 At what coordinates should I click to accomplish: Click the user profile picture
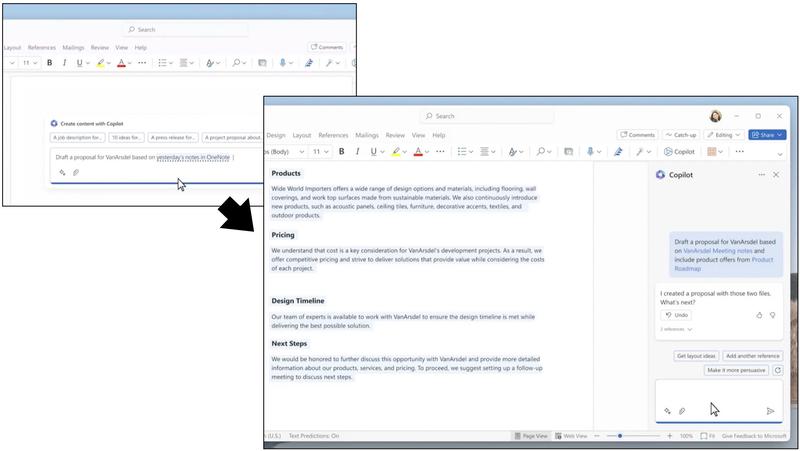pyautogui.click(x=716, y=116)
